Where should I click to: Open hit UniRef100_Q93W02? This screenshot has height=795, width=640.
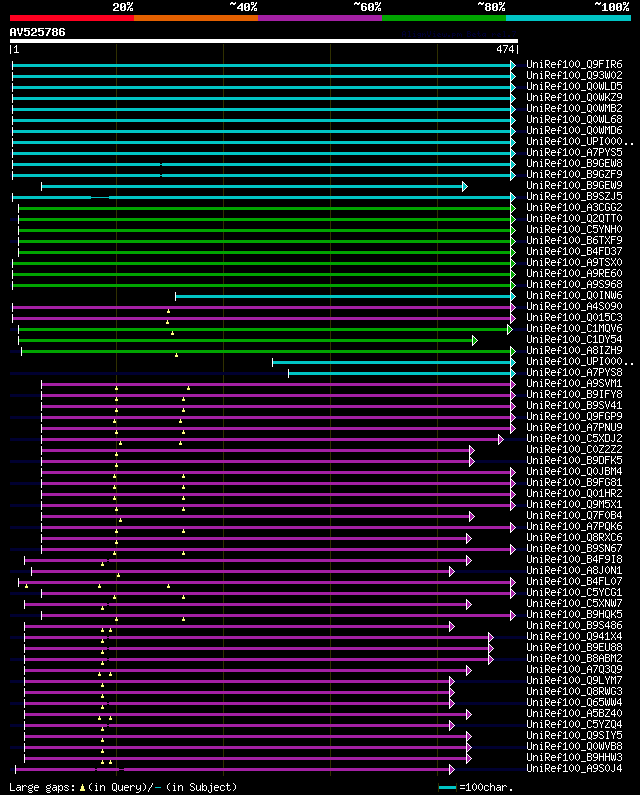click(x=574, y=76)
